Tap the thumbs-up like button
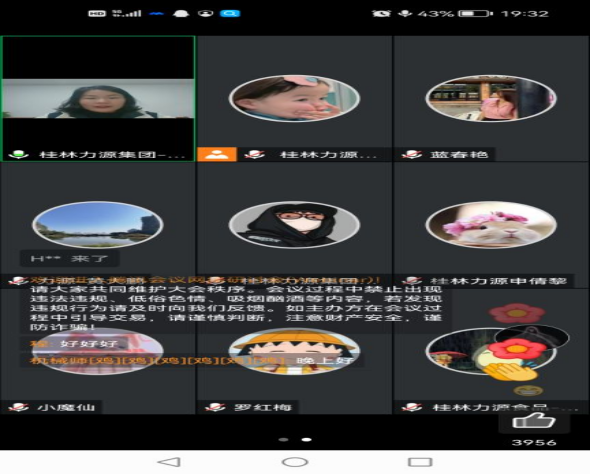 534,421
